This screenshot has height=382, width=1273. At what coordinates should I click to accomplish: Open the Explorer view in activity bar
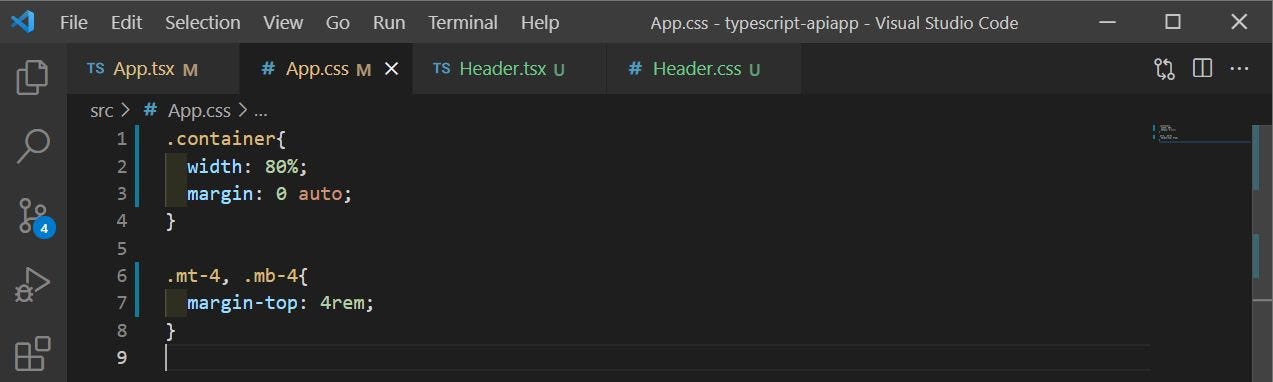[33, 77]
